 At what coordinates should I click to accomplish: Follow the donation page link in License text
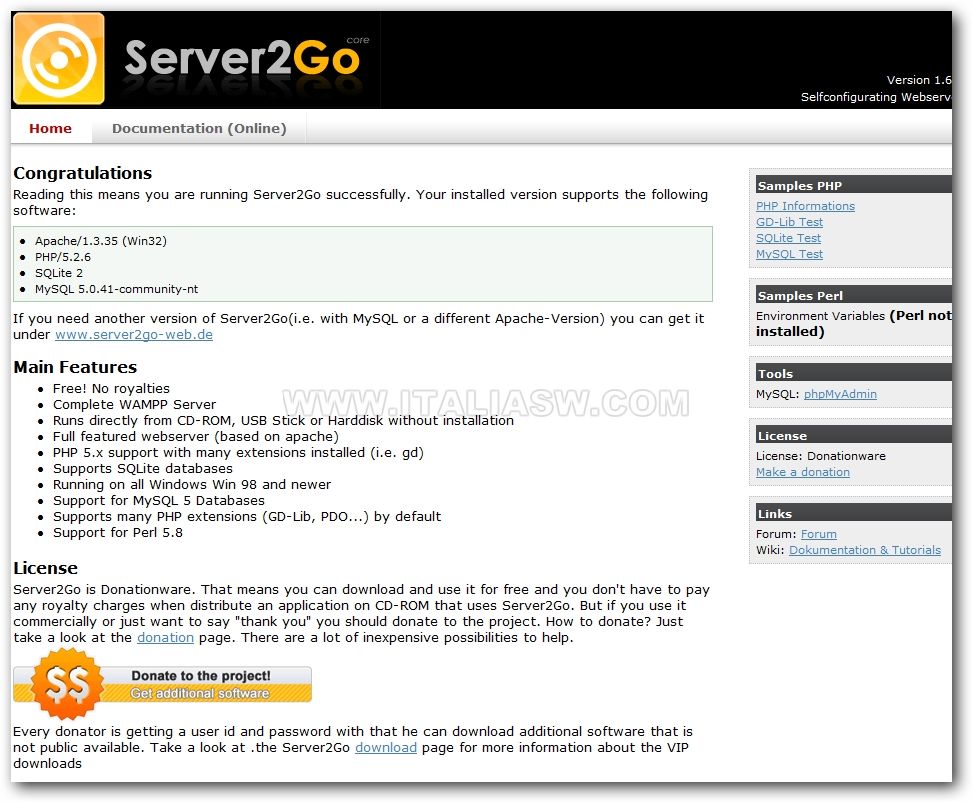click(x=166, y=638)
